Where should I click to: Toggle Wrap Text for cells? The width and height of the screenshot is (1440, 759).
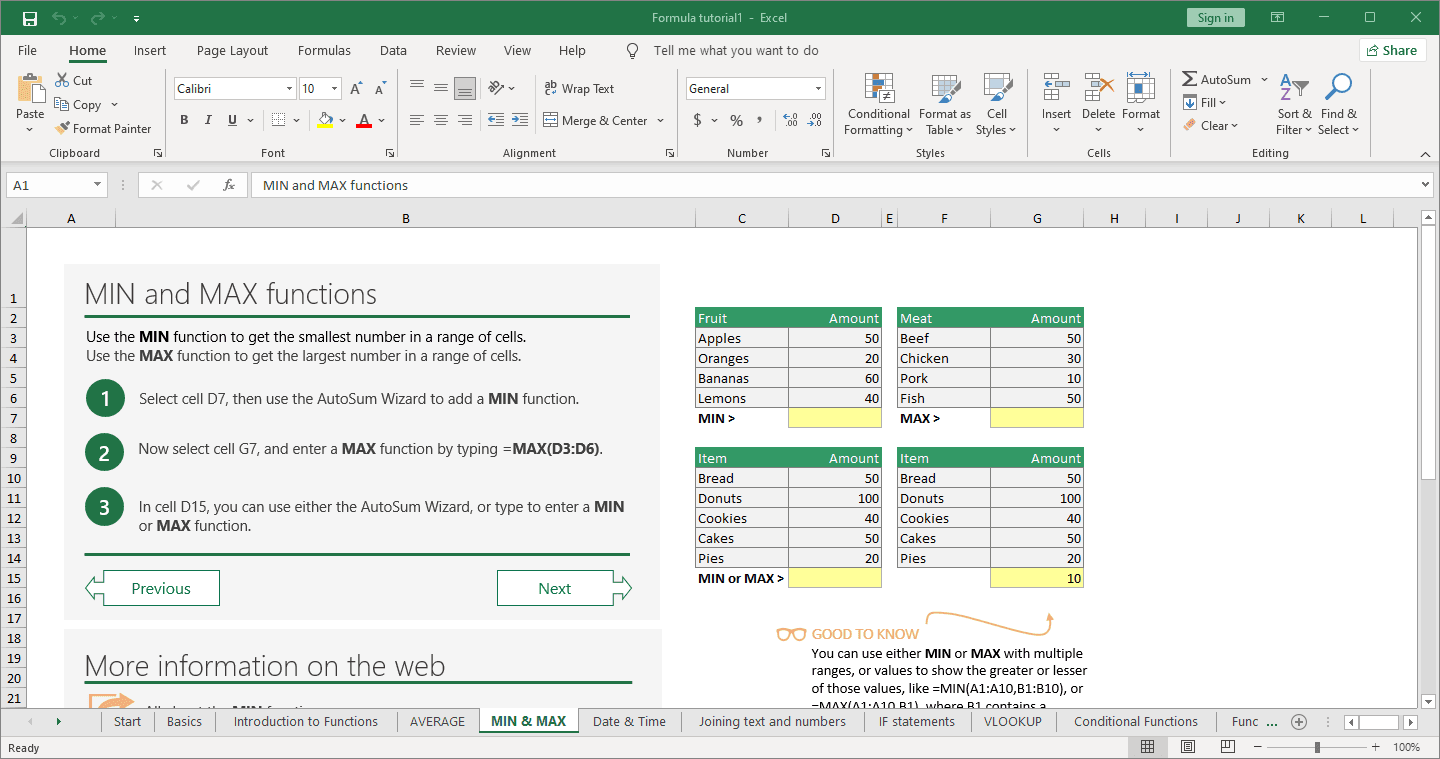pyautogui.click(x=579, y=89)
